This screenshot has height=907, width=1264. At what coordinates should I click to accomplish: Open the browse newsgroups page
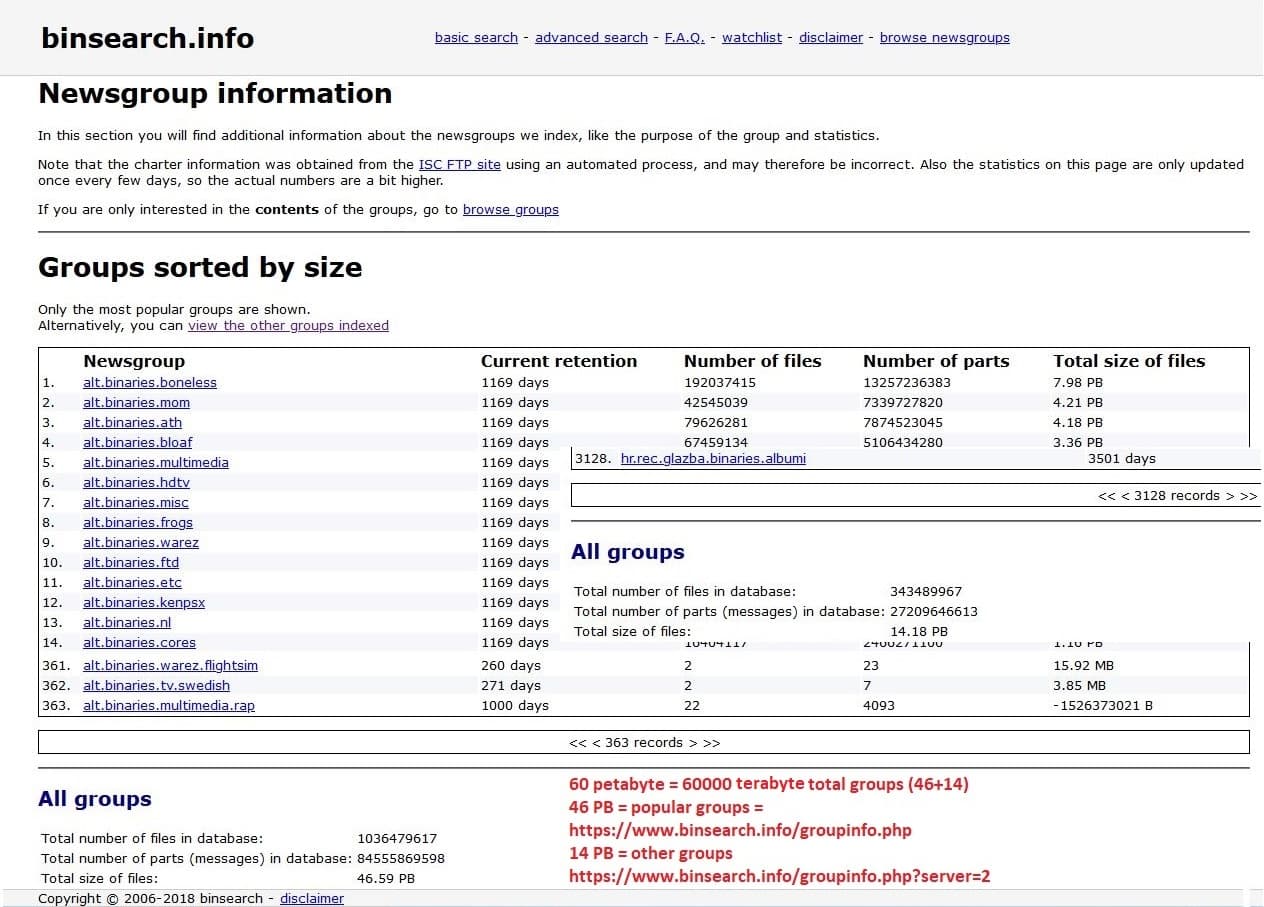point(944,37)
